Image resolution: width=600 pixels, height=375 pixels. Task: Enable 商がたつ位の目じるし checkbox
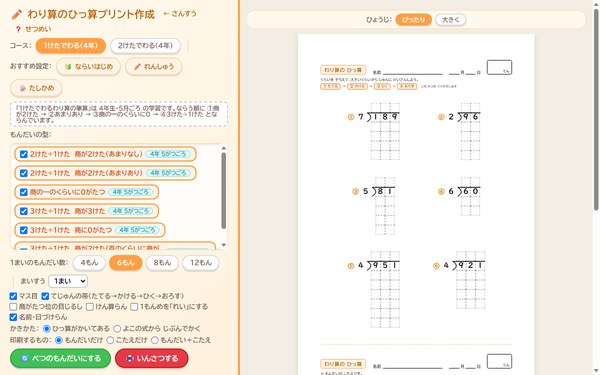coord(13,307)
